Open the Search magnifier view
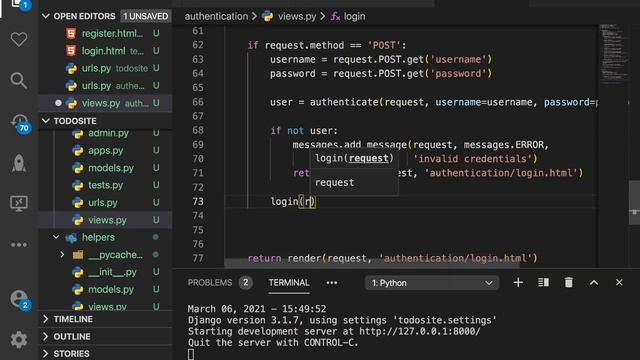This screenshot has height=360, width=640. pos(19,81)
